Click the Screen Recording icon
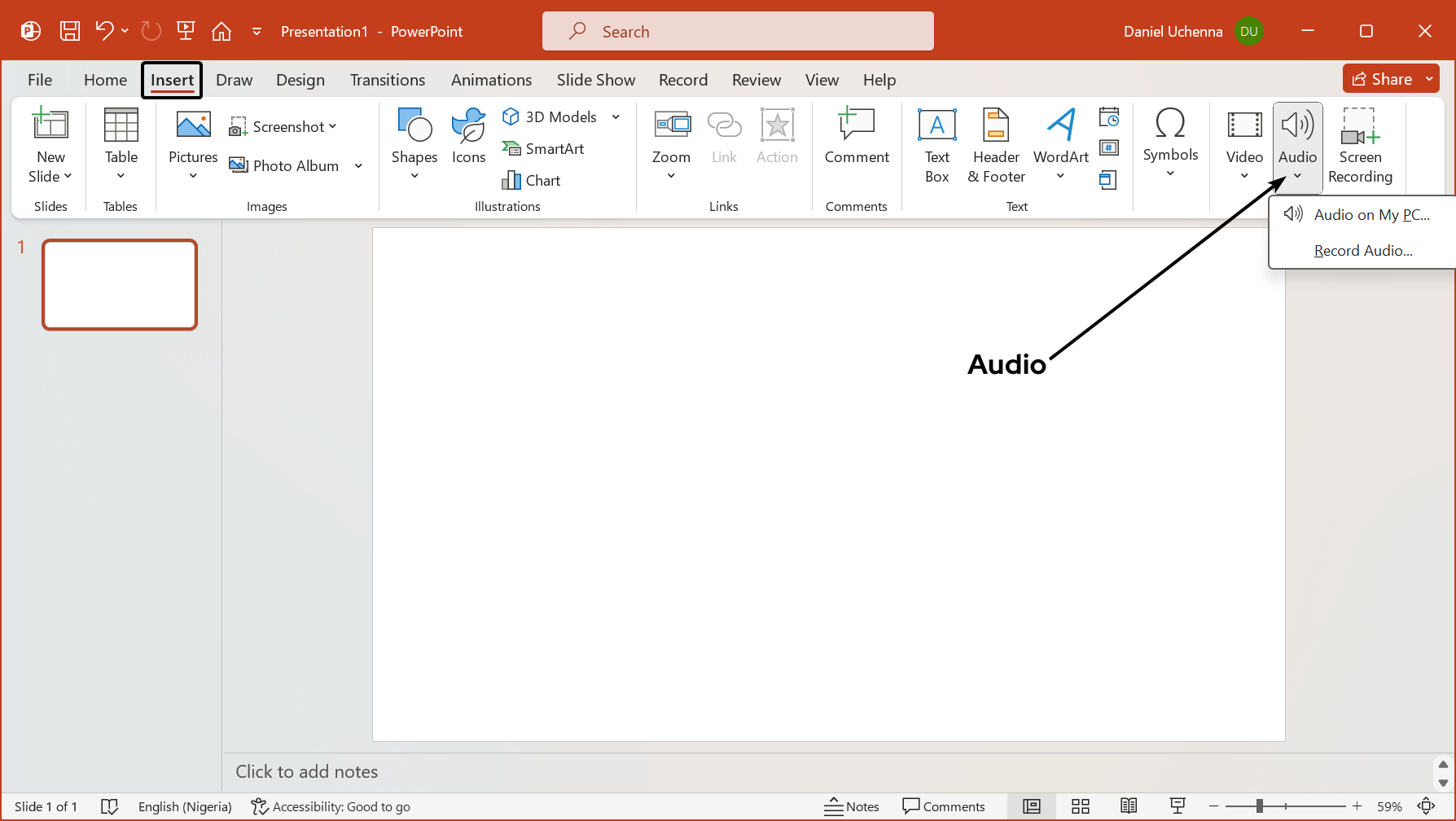This screenshot has width=1456, height=821. point(1360,126)
